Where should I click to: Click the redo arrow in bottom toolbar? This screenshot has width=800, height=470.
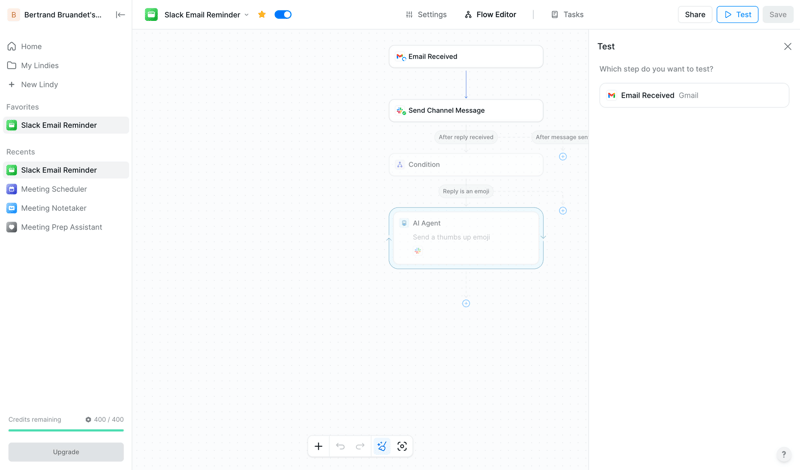[x=360, y=447]
